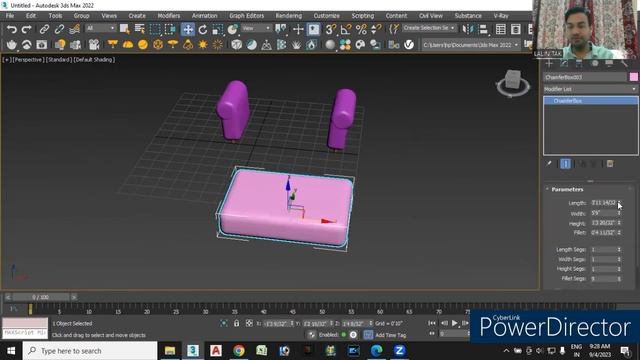Click the pink object color swatch
The width and height of the screenshot is (640, 360).
click(x=633, y=77)
